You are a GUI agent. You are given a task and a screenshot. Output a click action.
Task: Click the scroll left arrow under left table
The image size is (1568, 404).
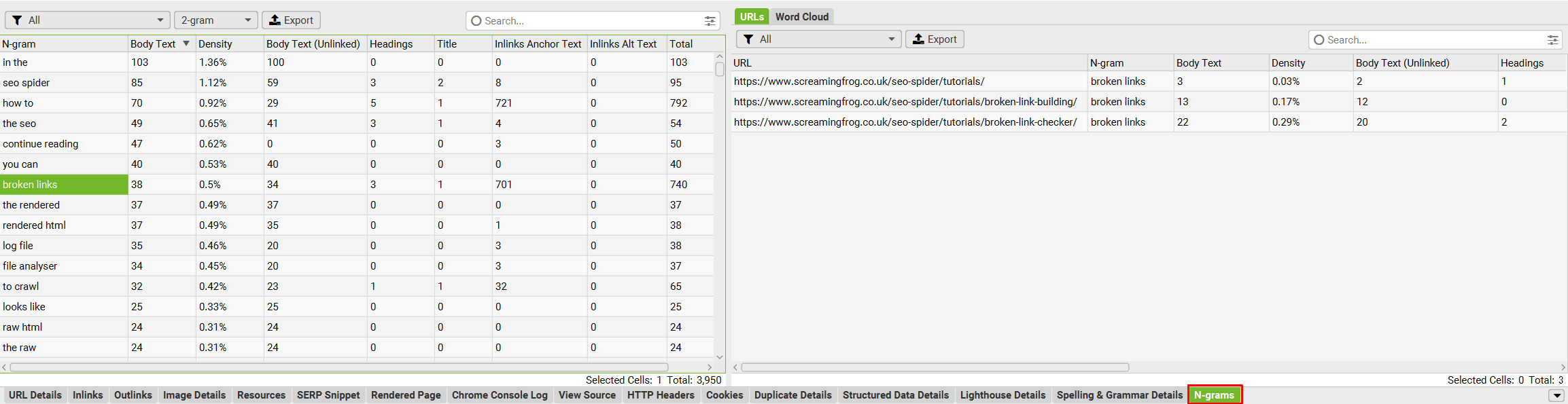4,367
